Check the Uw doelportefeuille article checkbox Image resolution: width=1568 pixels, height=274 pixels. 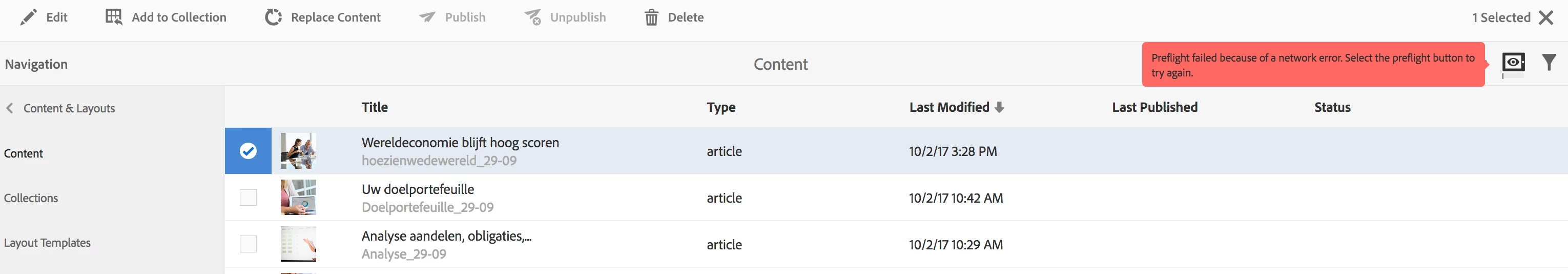point(247,197)
